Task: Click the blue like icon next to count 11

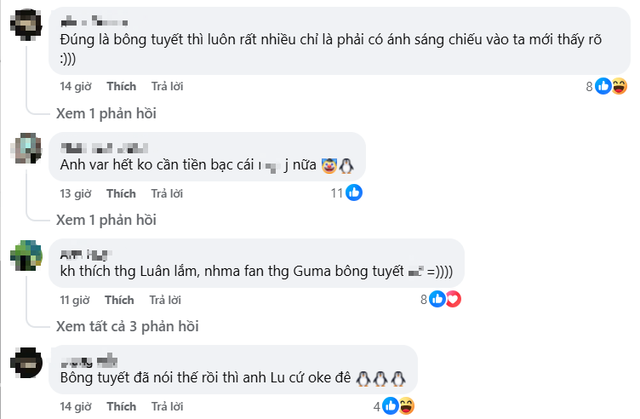Action: coord(354,193)
